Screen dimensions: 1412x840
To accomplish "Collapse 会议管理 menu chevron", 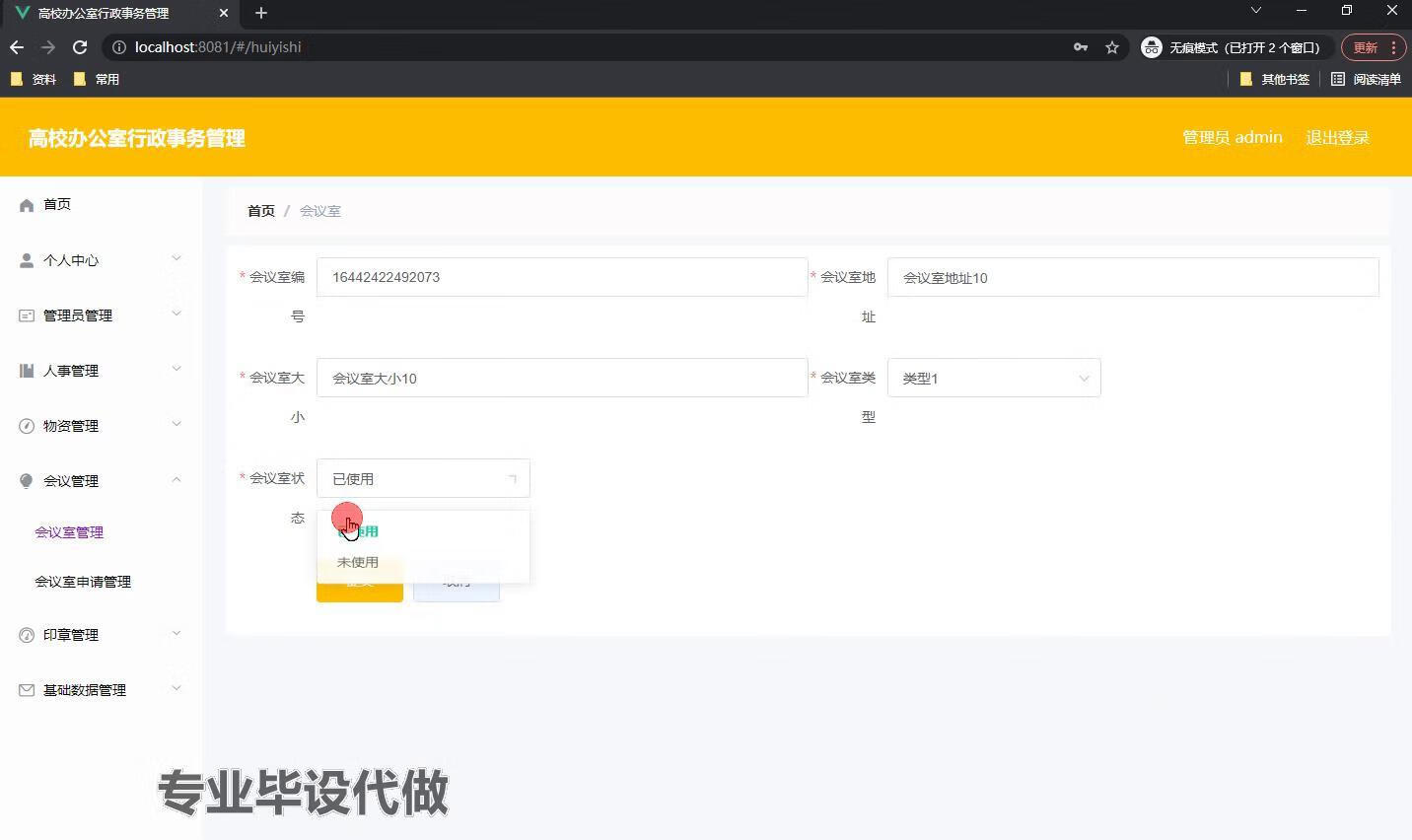I will [176, 480].
